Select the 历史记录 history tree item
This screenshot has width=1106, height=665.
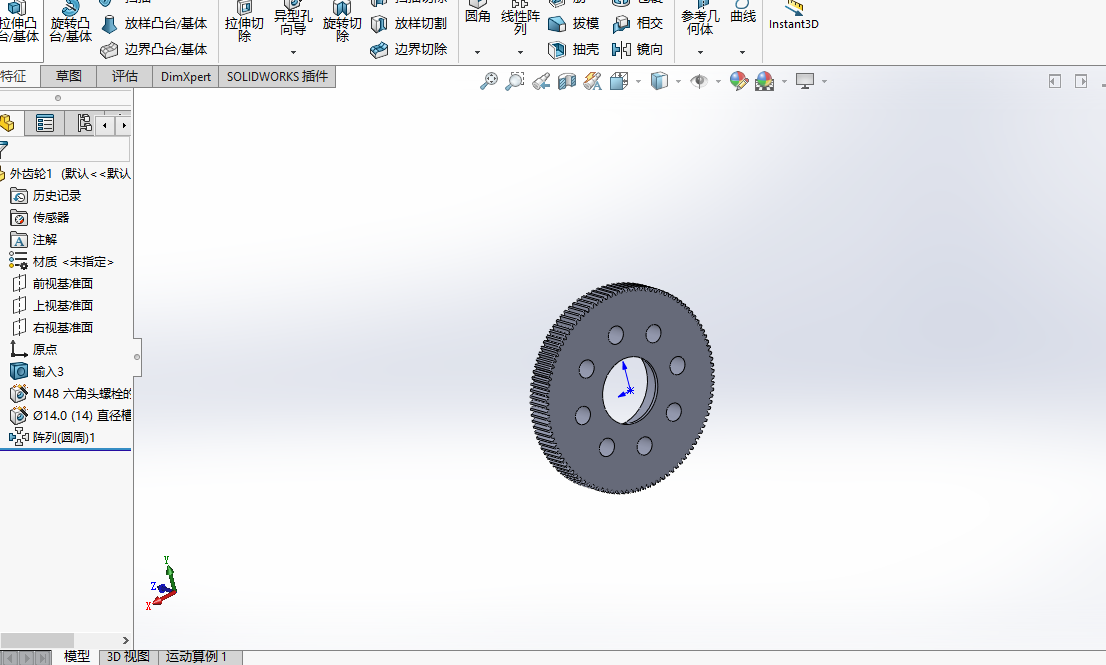pos(46,196)
